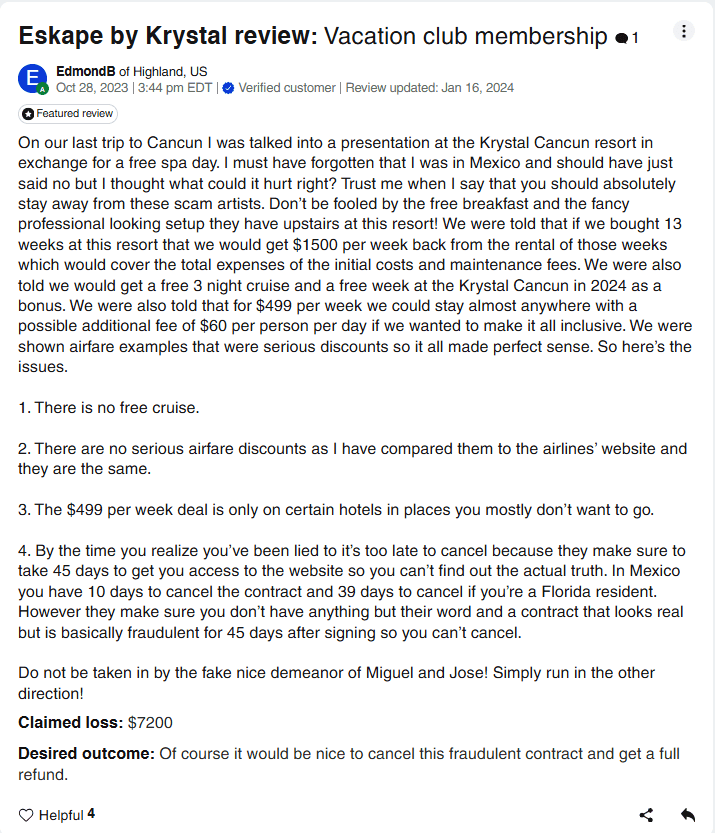Click the star in the Featured review badge
The height and width of the screenshot is (833, 715).
[28, 114]
